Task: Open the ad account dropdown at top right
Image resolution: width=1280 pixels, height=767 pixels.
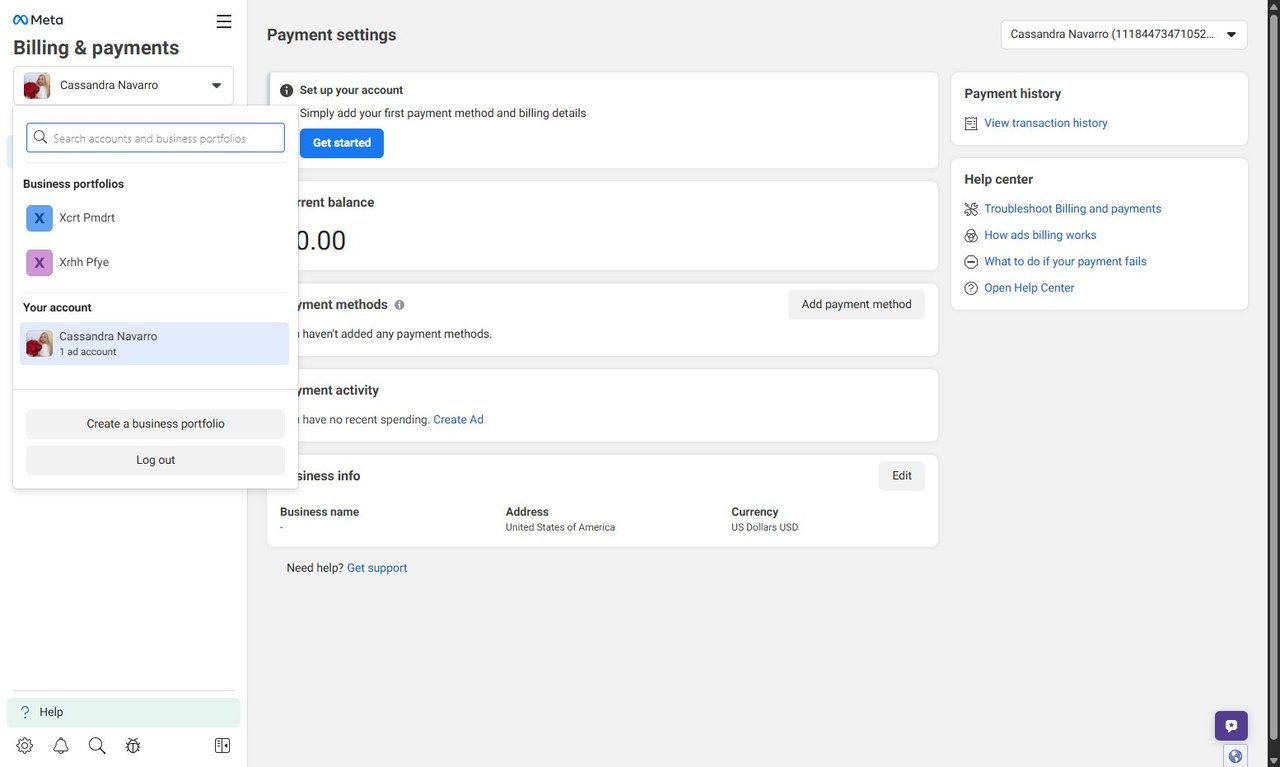Action: [x=1124, y=34]
